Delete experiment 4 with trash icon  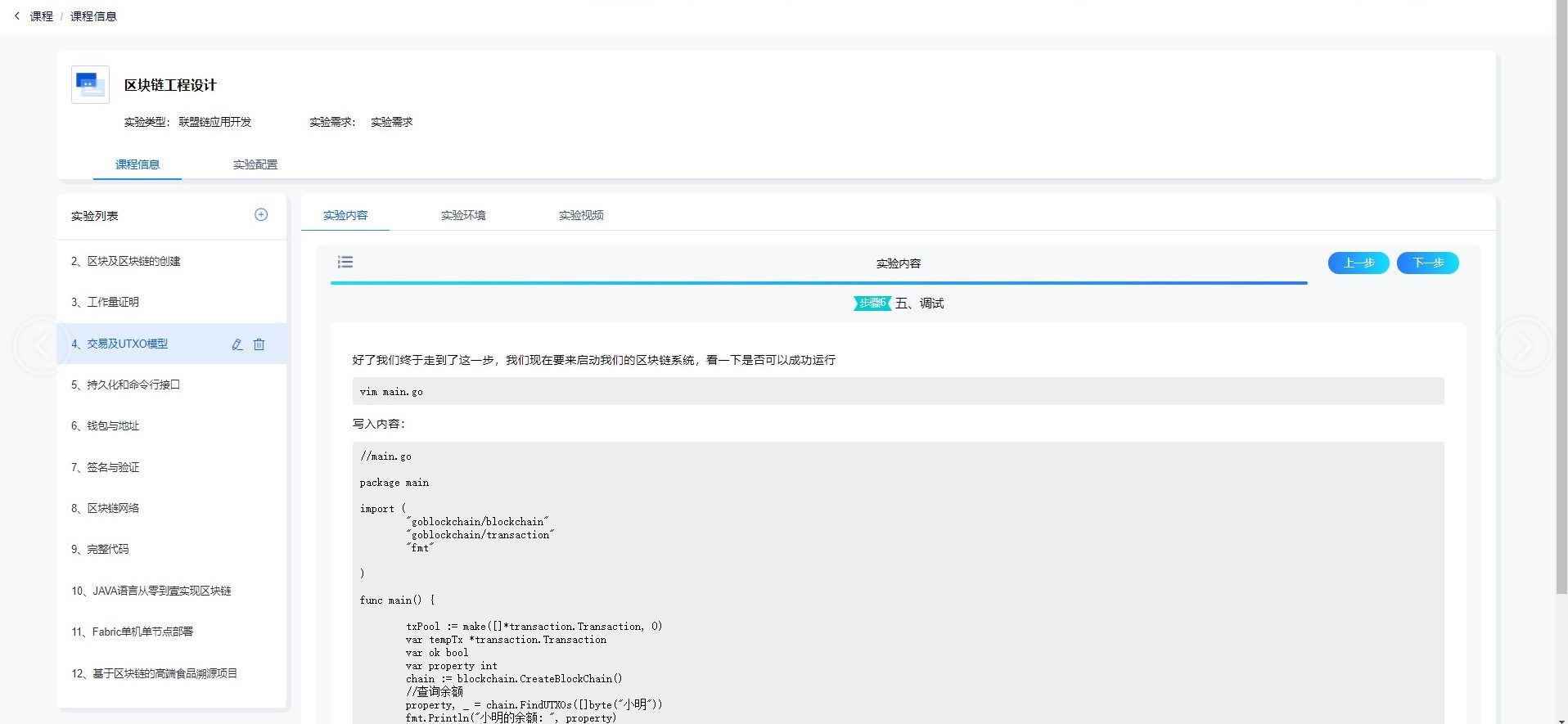pyautogui.click(x=259, y=344)
